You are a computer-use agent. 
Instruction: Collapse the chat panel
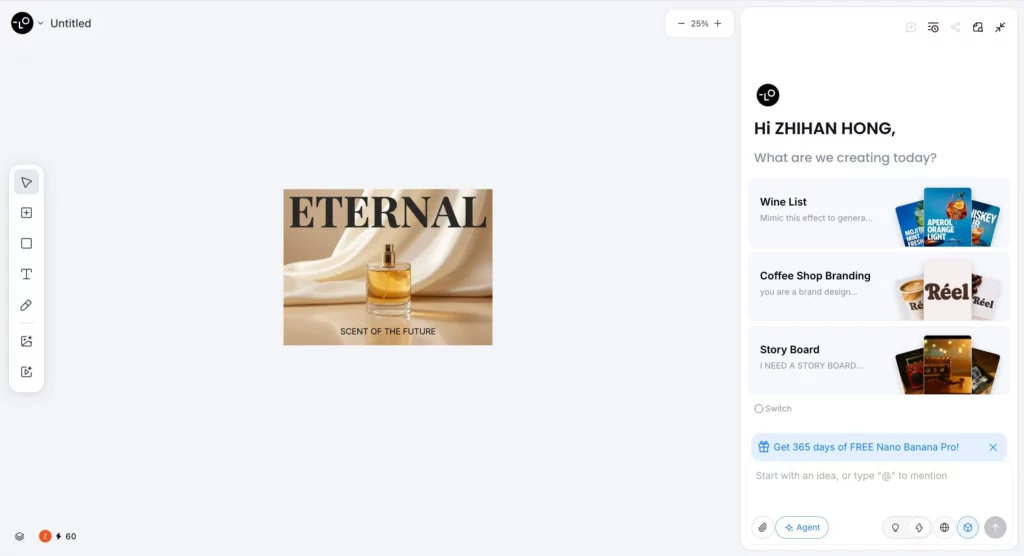(1000, 27)
